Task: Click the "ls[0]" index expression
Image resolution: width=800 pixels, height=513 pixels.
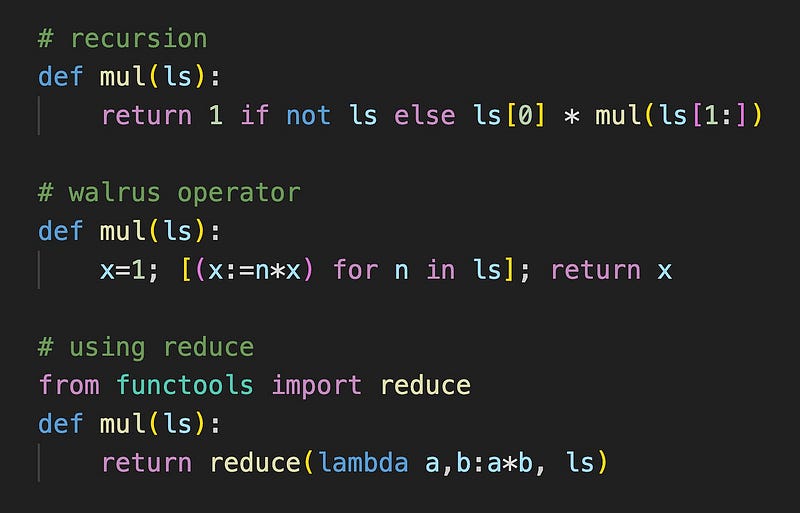Action: pos(510,116)
